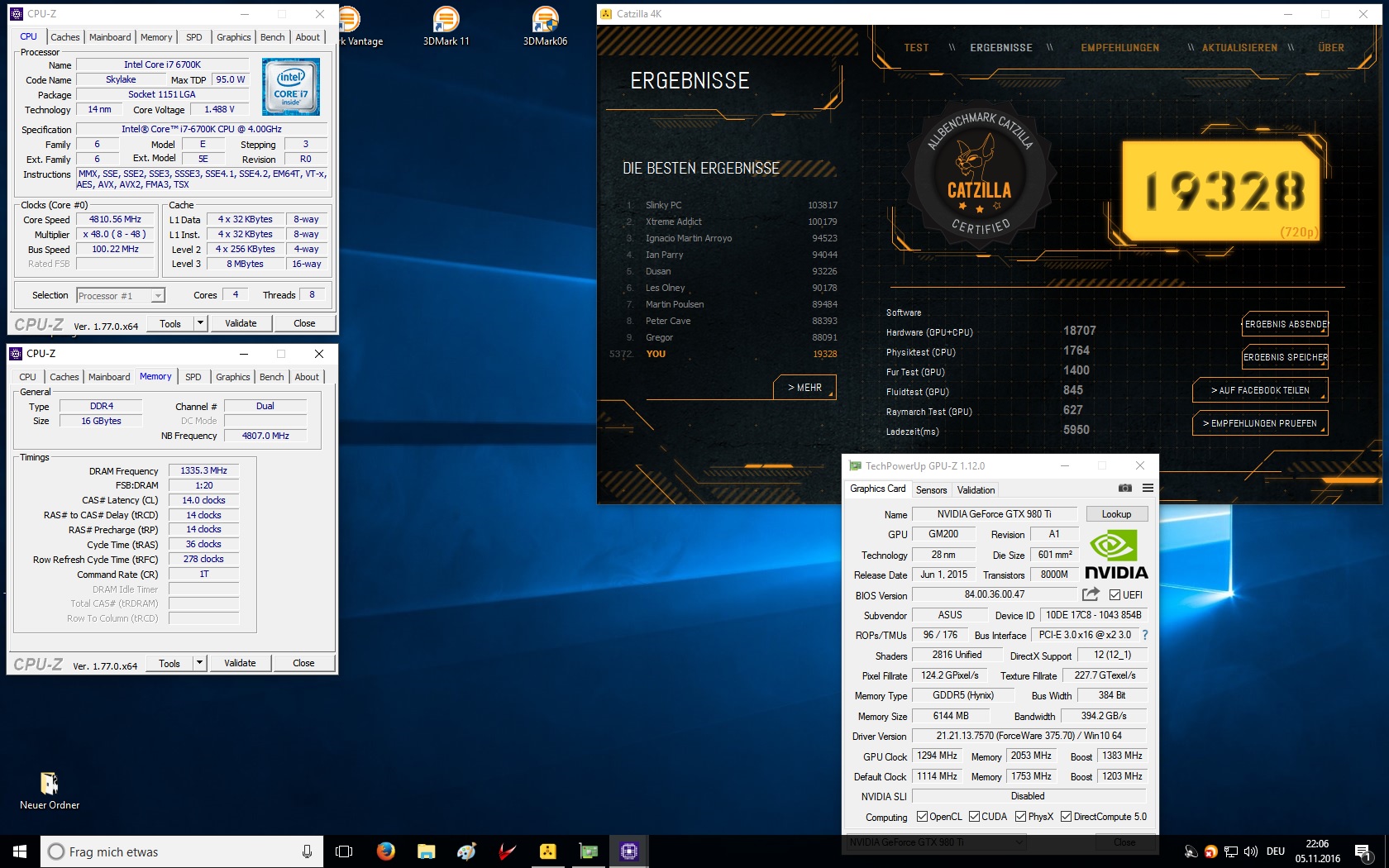
Task: Open the Action Center notifications
Action: pyautogui.click(x=1363, y=851)
